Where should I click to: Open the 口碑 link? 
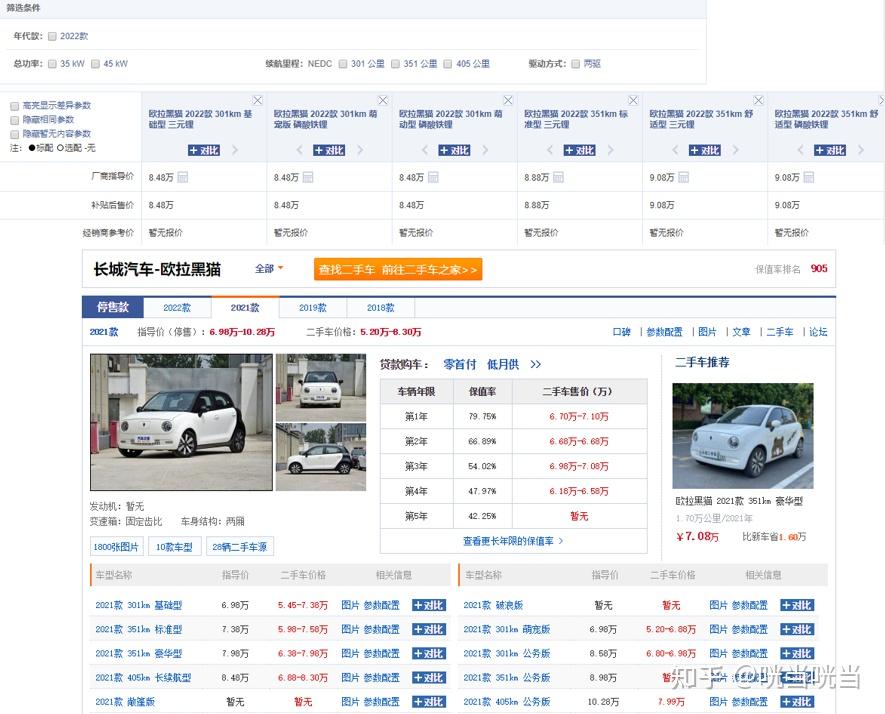coord(621,332)
